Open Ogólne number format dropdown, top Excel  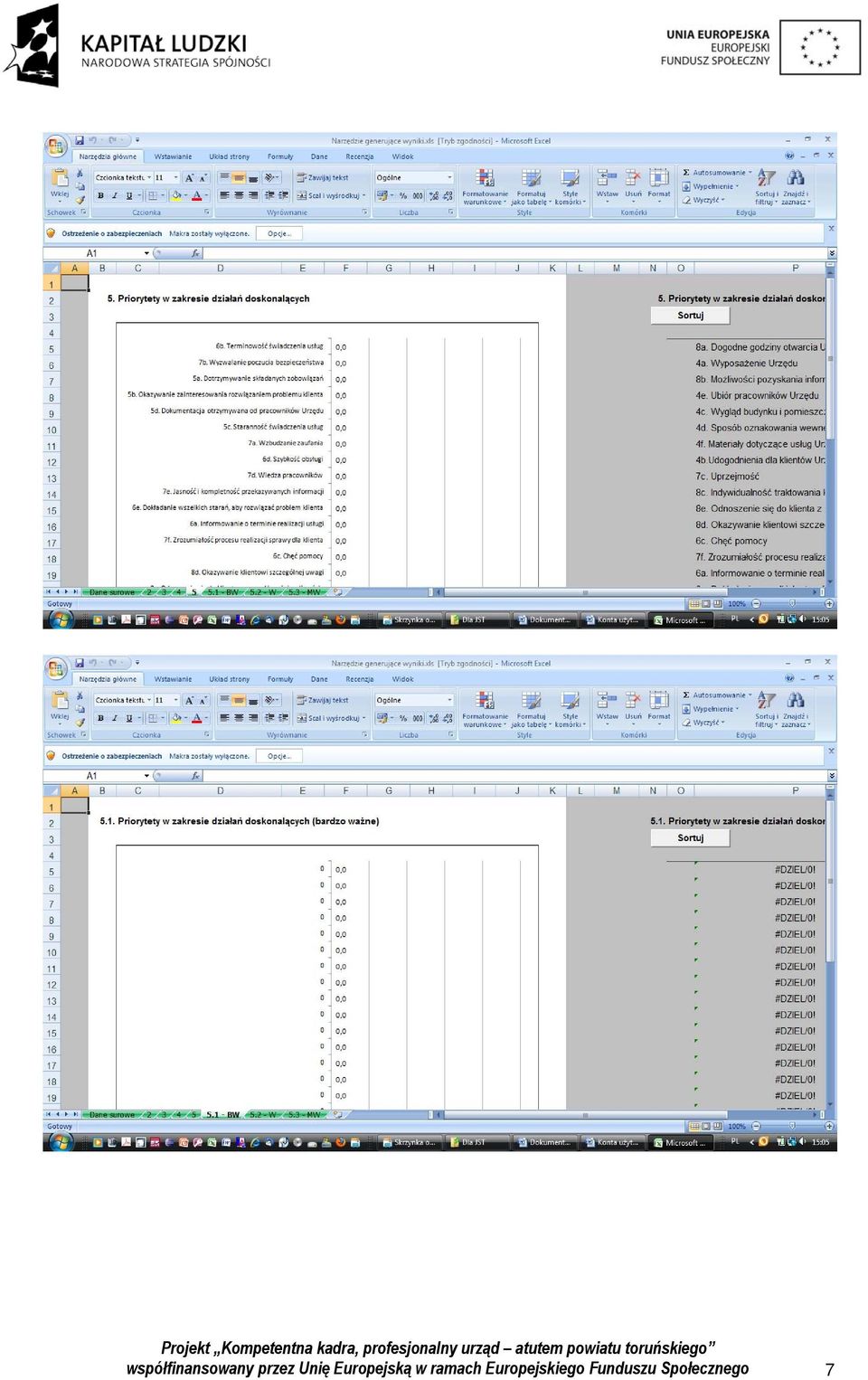click(449, 178)
